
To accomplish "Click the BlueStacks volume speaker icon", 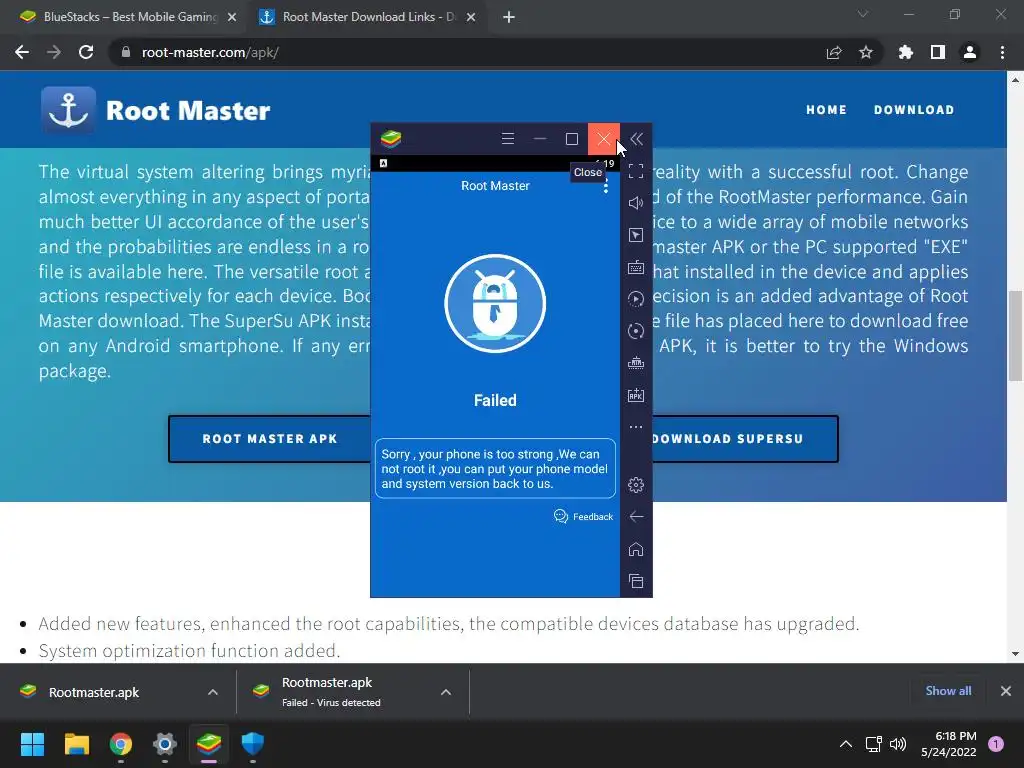I will click(636, 203).
